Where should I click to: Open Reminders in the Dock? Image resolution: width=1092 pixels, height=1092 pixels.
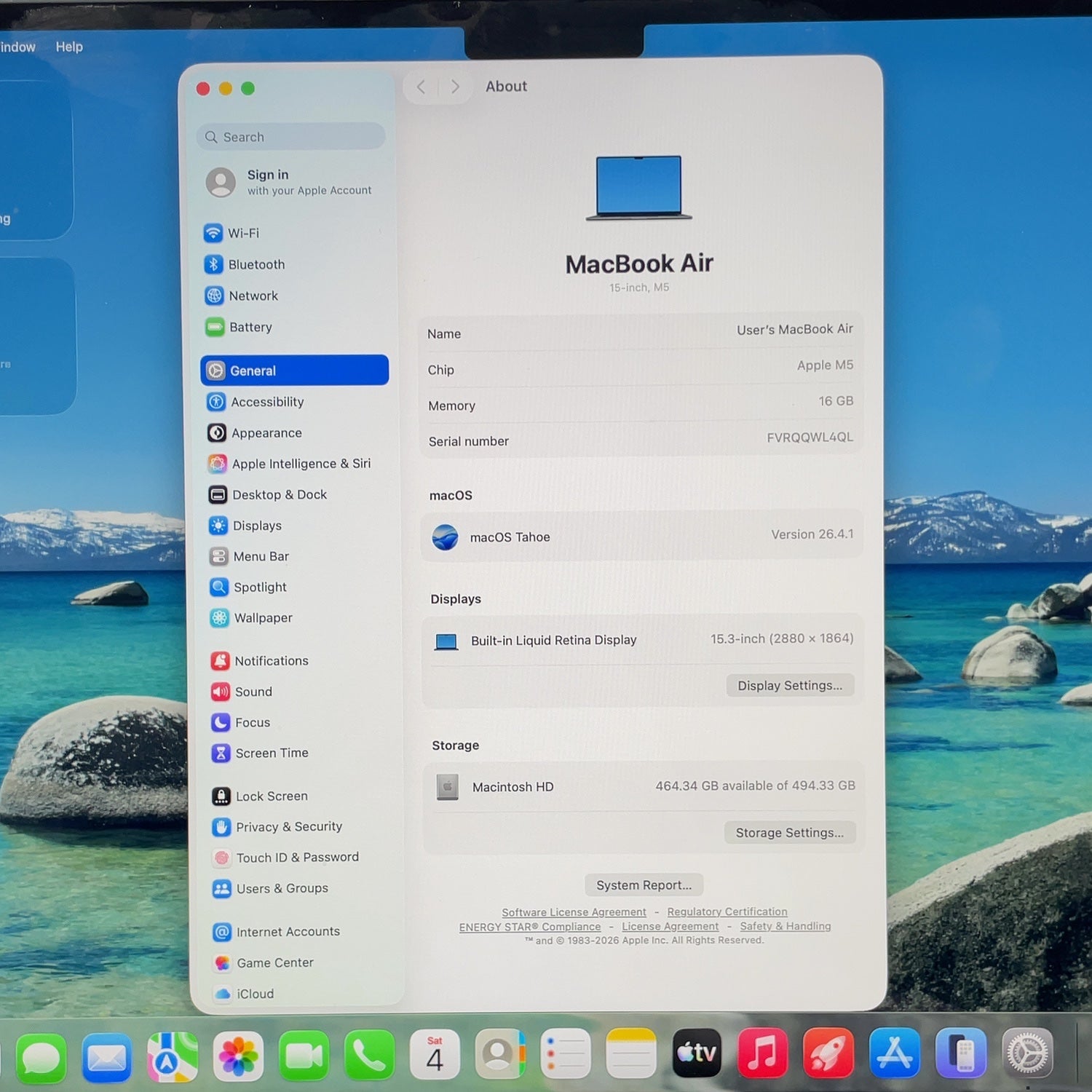(566, 1053)
